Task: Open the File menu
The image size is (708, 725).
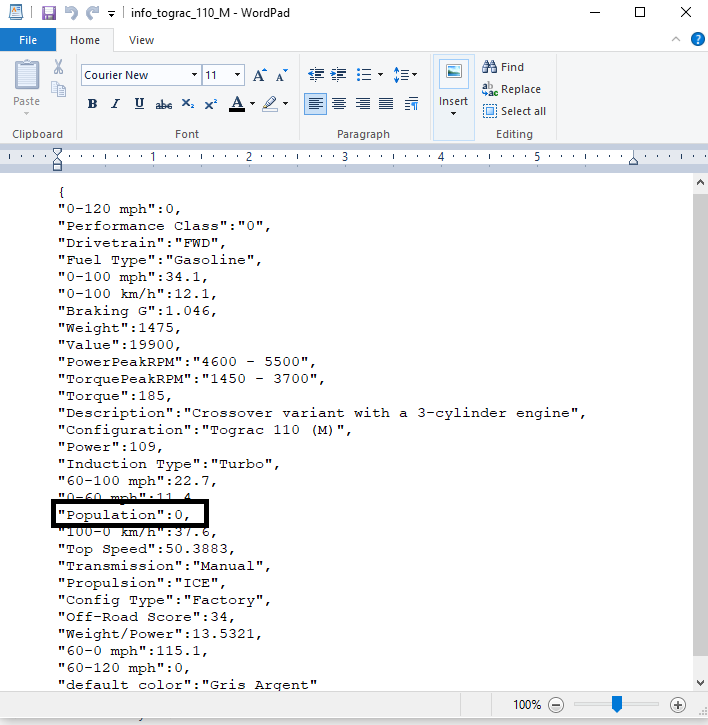Action: [x=28, y=40]
